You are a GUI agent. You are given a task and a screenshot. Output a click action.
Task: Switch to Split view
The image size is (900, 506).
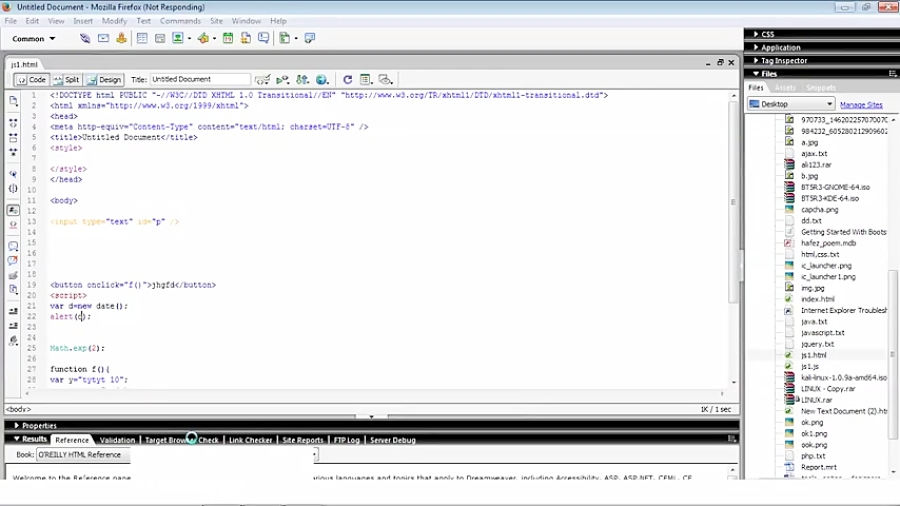(x=67, y=80)
